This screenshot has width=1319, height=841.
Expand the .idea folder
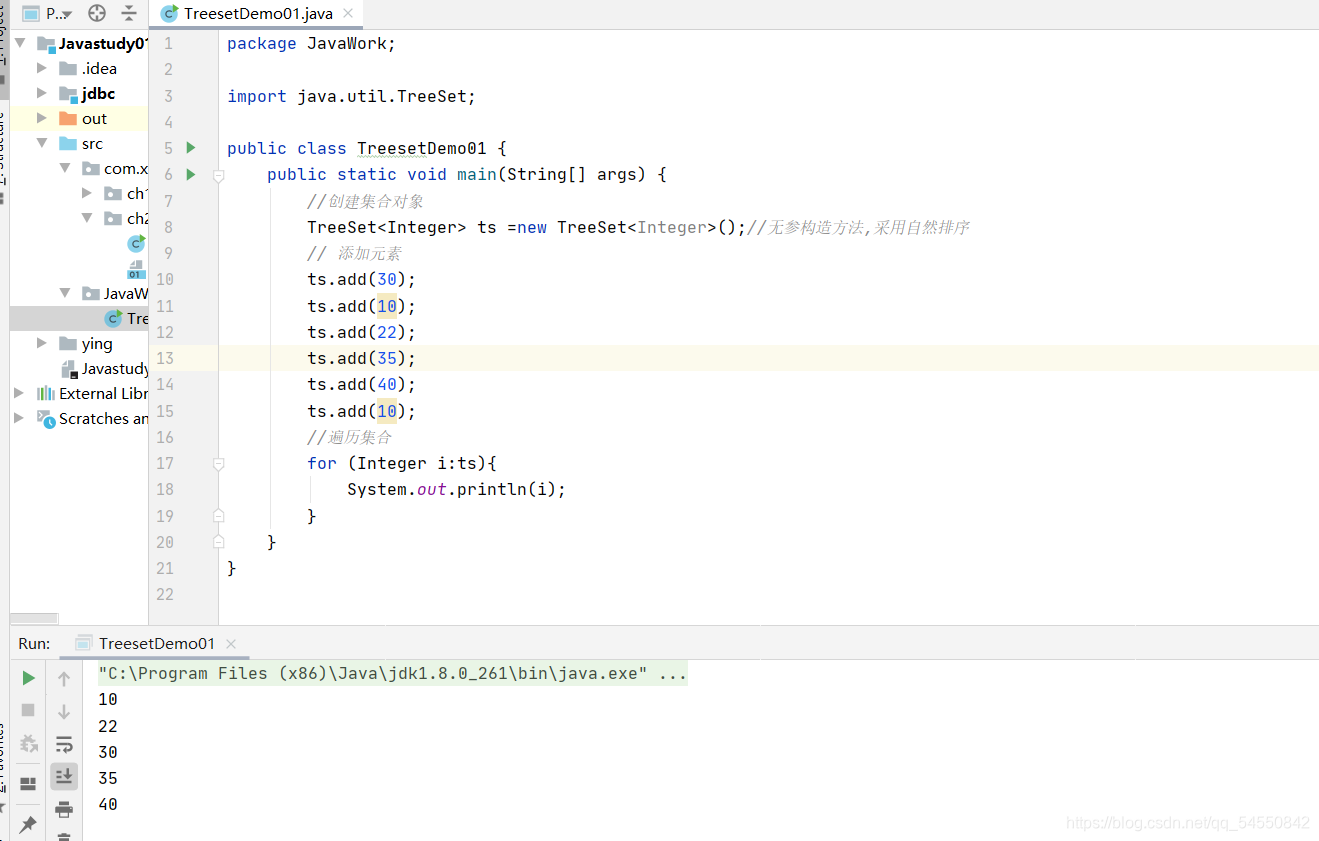pyautogui.click(x=41, y=68)
